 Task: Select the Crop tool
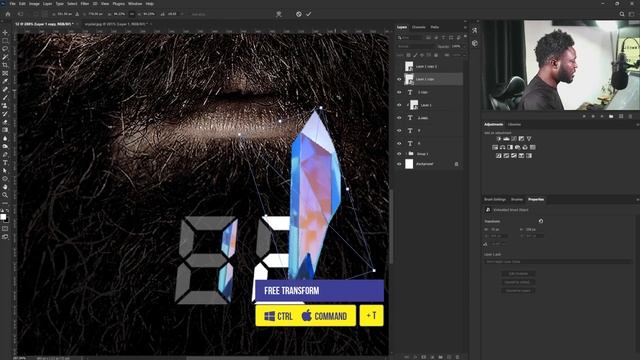[5, 65]
